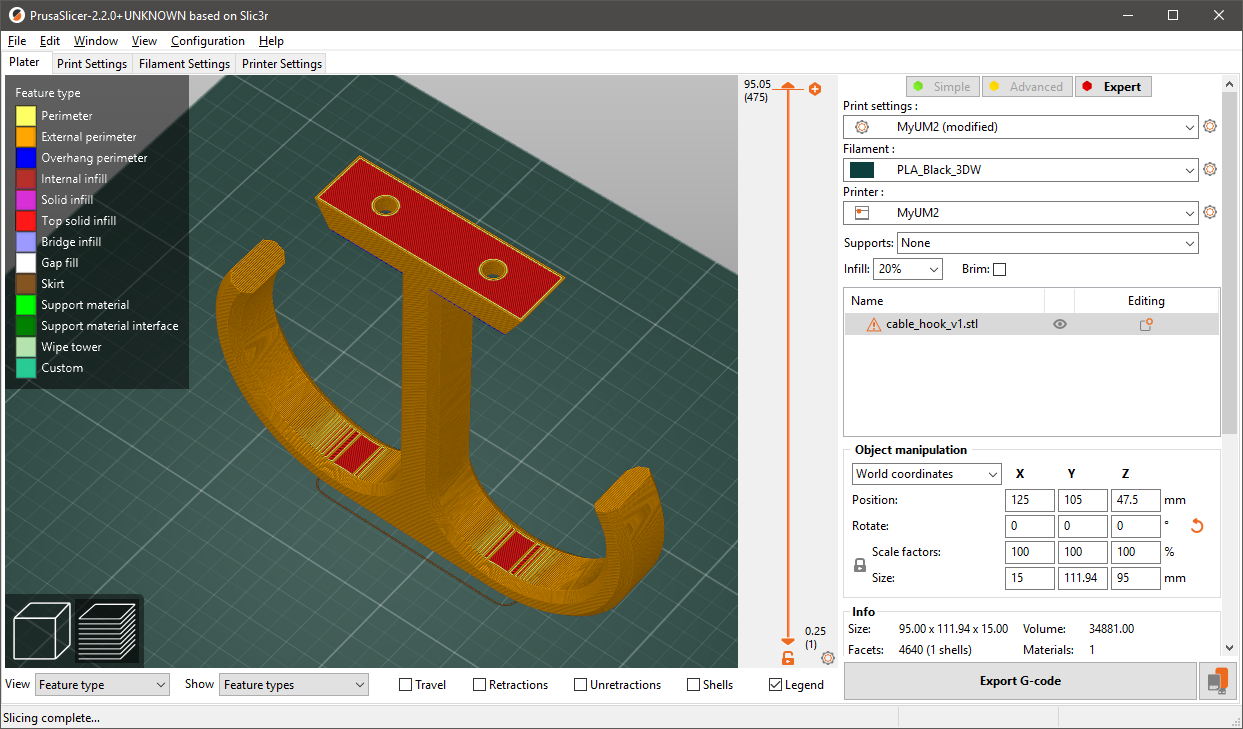Switch to the Printer Settings tab

tap(281, 63)
